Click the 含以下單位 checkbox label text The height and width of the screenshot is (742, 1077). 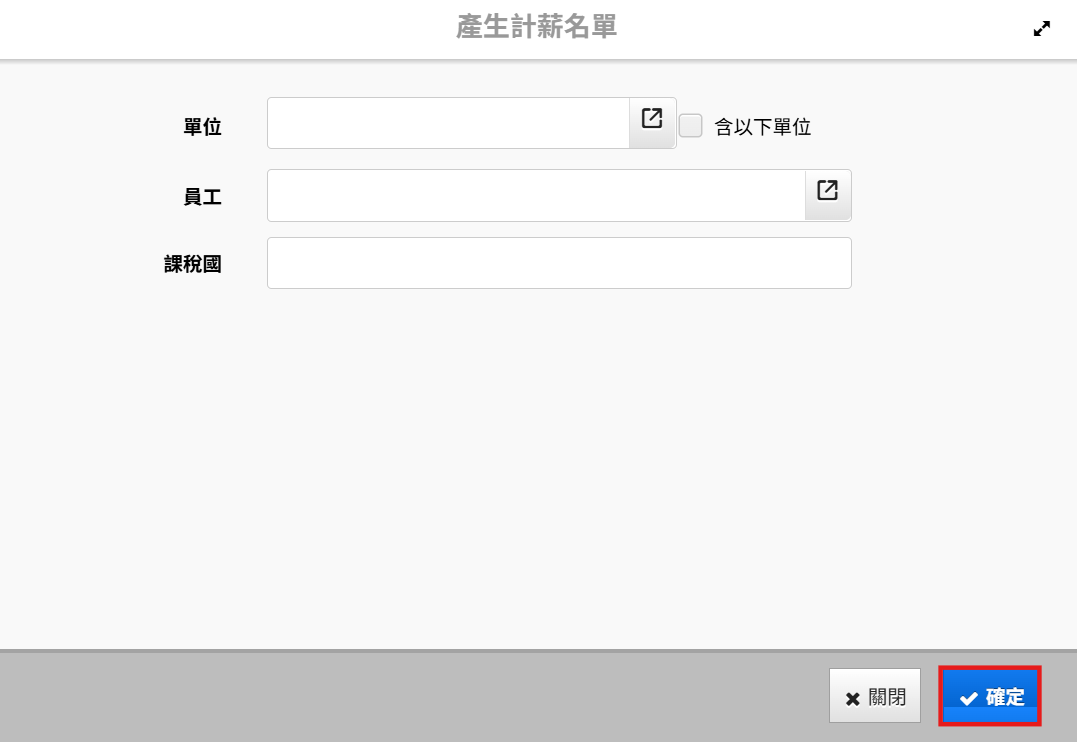[x=762, y=127]
